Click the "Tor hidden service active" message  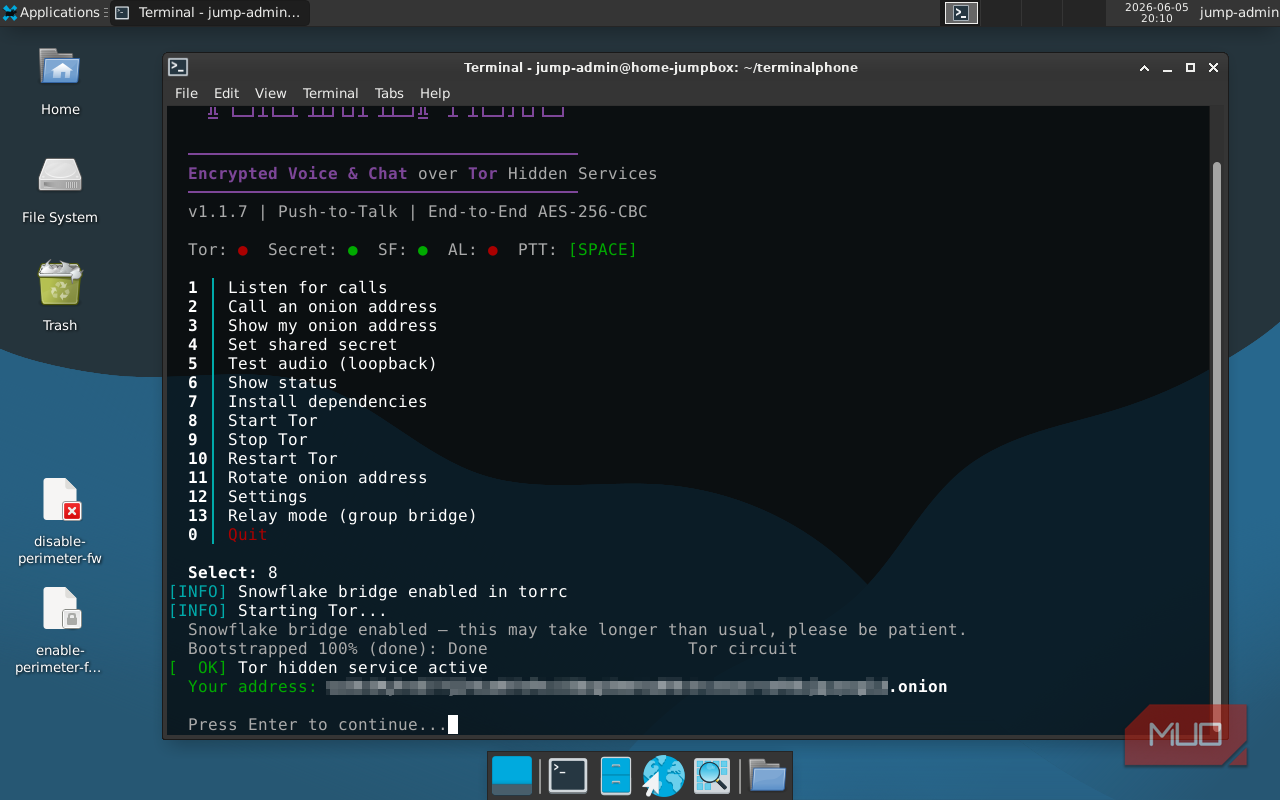(x=362, y=667)
